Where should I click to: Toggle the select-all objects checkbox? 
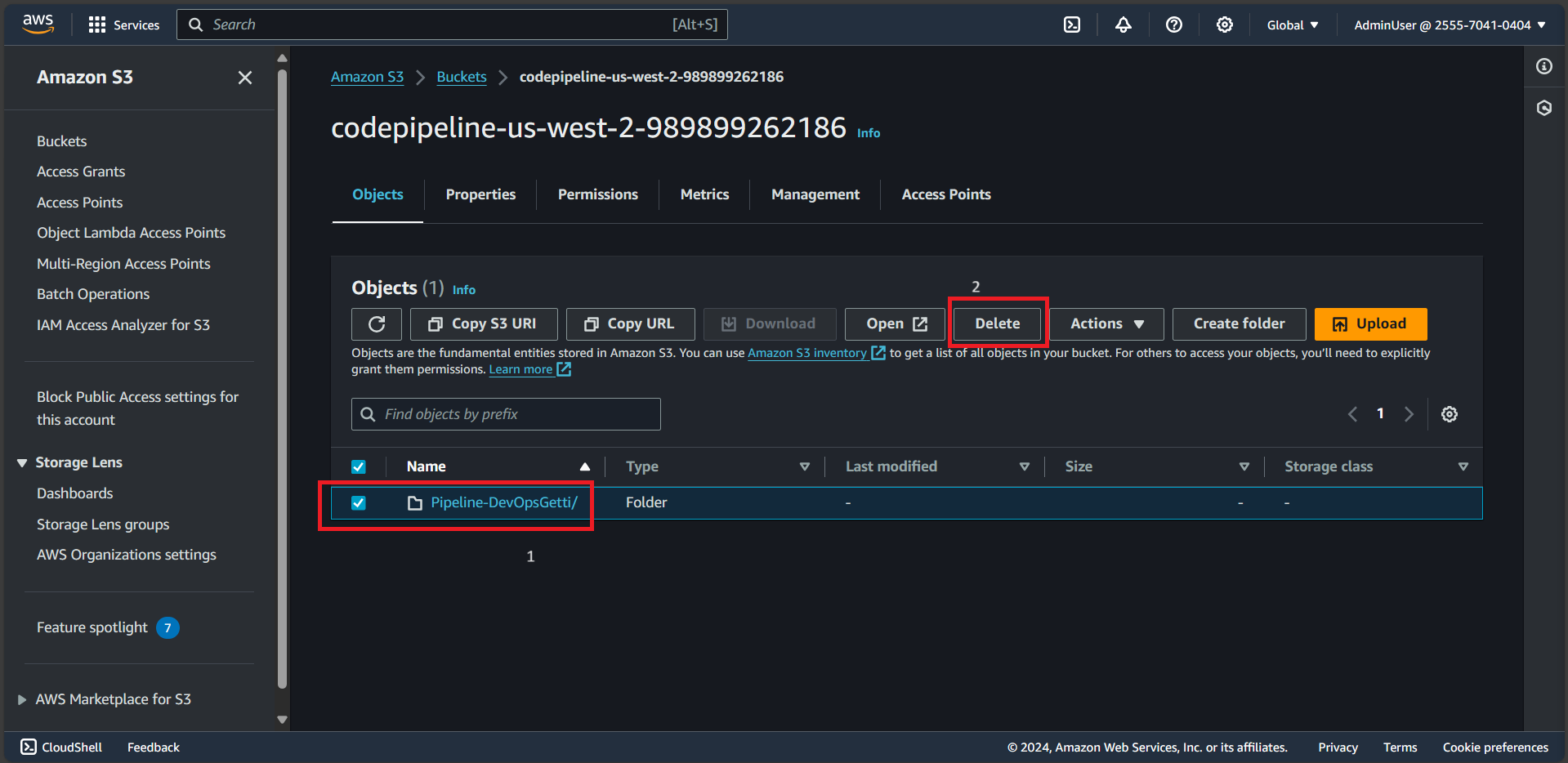point(359,467)
